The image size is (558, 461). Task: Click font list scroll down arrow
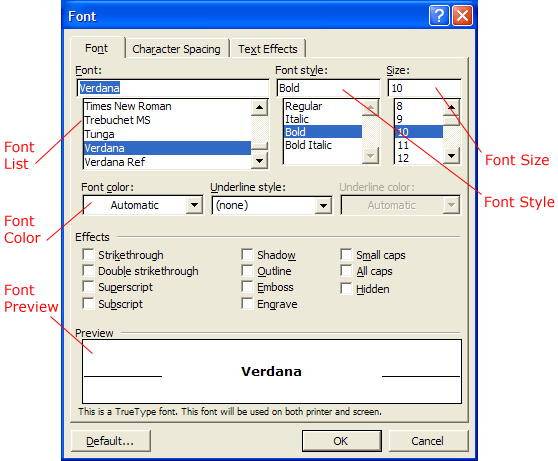click(x=259, y=161)
